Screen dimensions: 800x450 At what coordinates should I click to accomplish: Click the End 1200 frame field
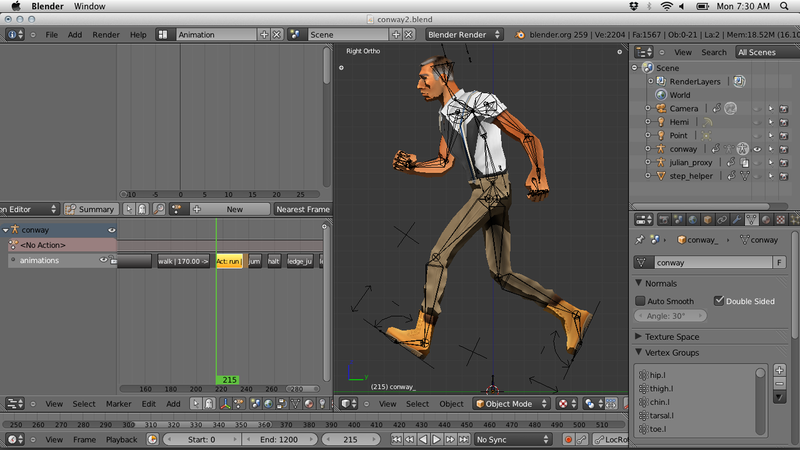click(x=278, y=439)
